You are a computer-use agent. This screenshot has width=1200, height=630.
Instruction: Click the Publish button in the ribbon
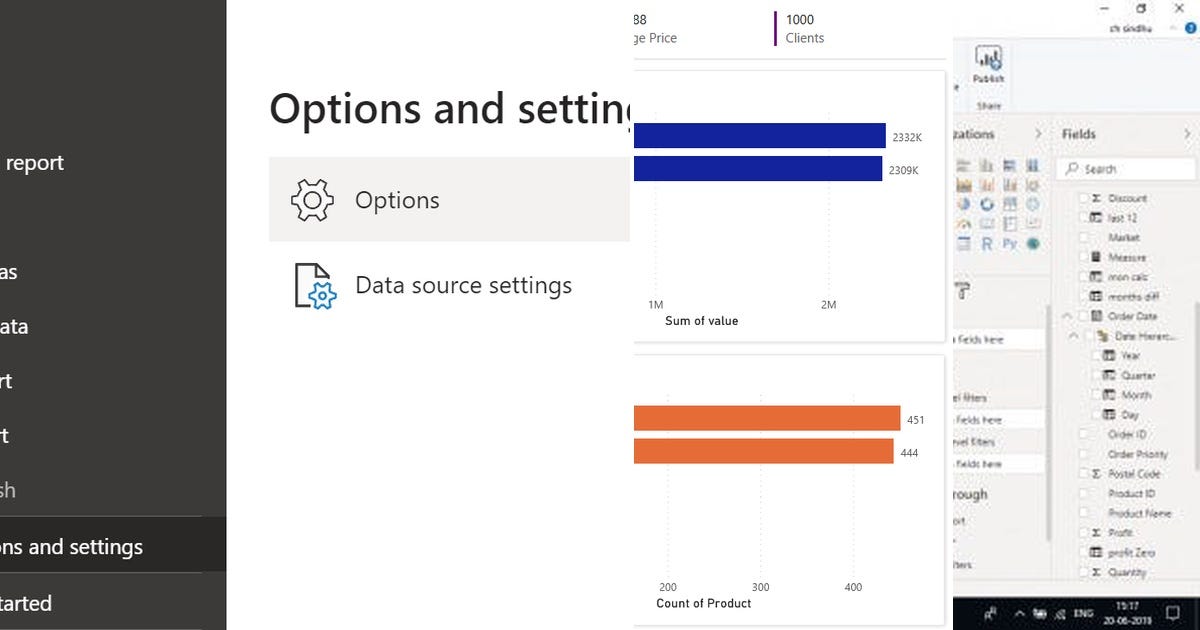[x=988, y=62]
